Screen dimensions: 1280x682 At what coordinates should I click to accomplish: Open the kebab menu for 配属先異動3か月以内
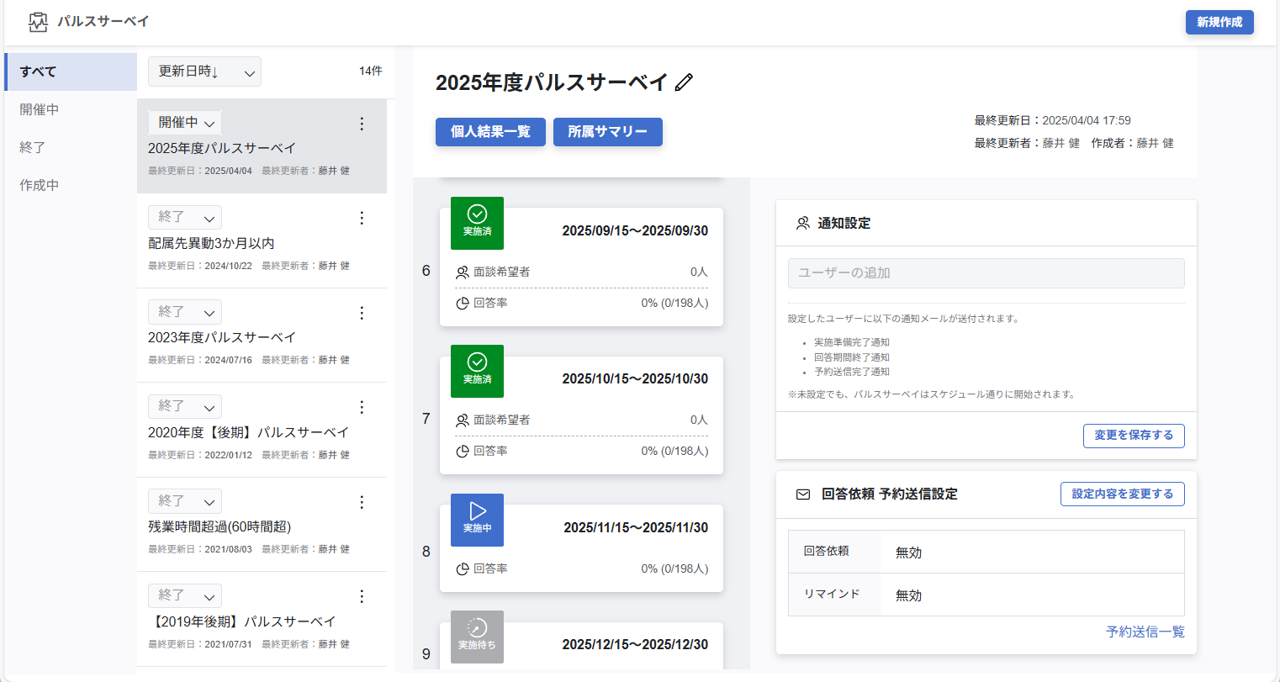[x=361, y=218]
